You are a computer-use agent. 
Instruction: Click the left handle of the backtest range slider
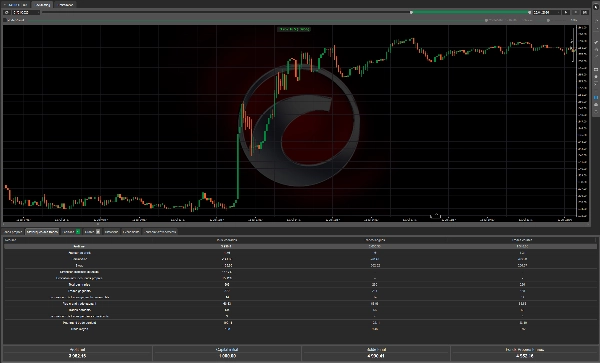point(411,12)
